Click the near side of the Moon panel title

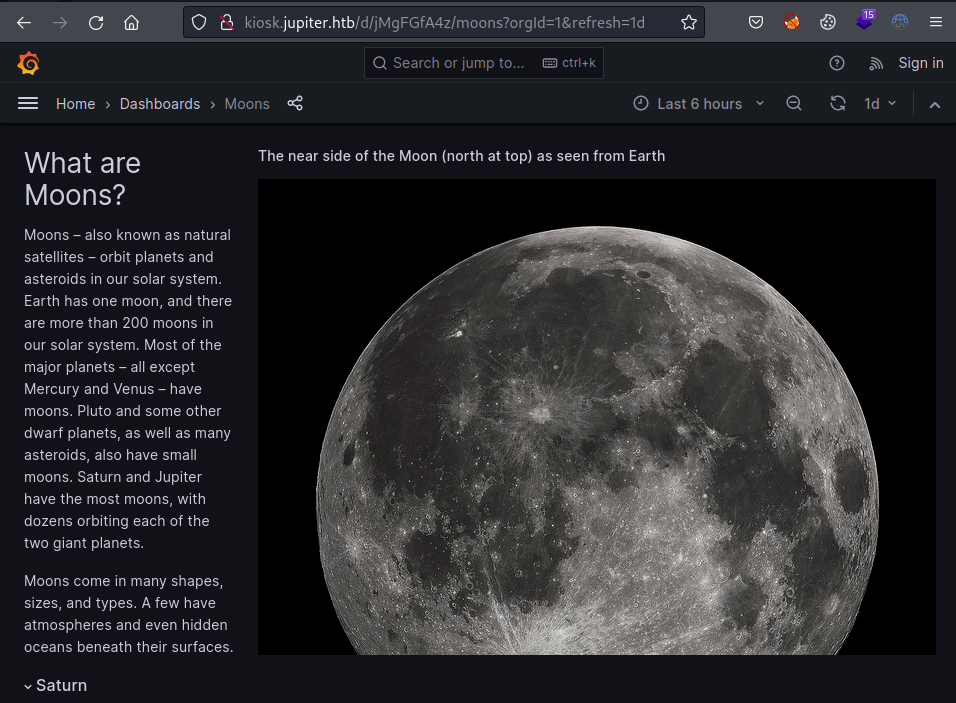coord(462,156)
